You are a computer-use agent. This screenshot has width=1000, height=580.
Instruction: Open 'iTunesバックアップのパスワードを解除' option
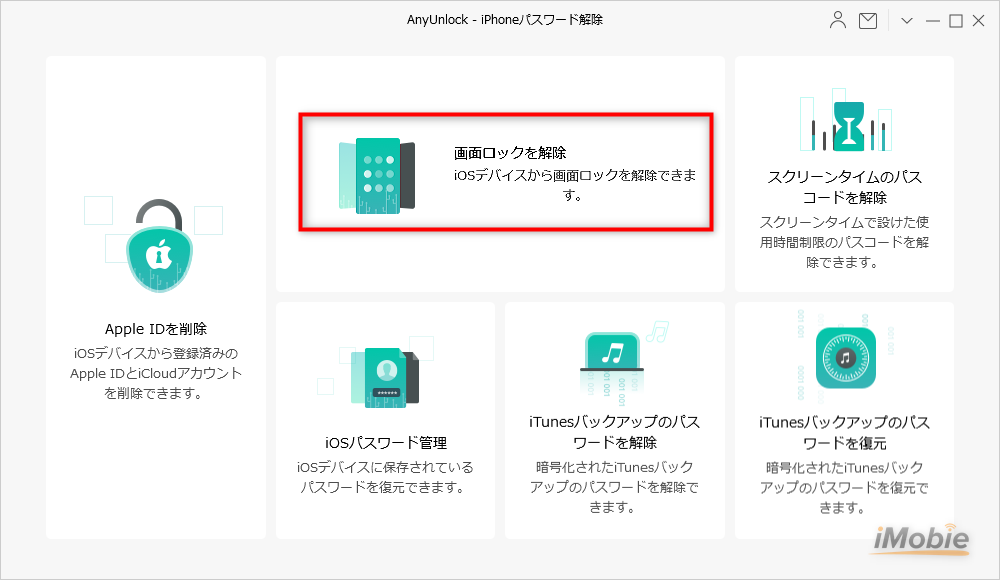click(615, 432)
